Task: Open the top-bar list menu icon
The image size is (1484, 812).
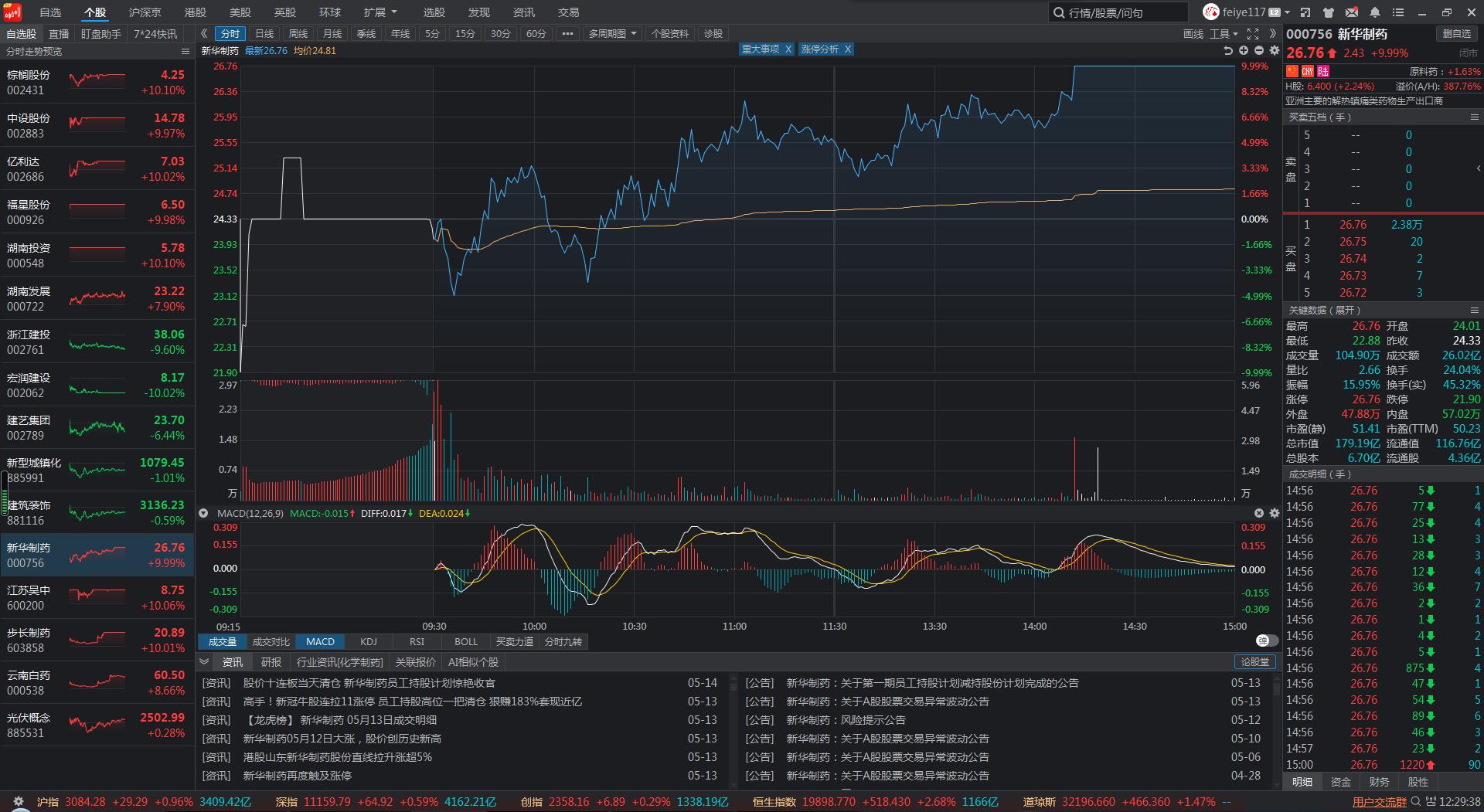Action: point(1398,12)
